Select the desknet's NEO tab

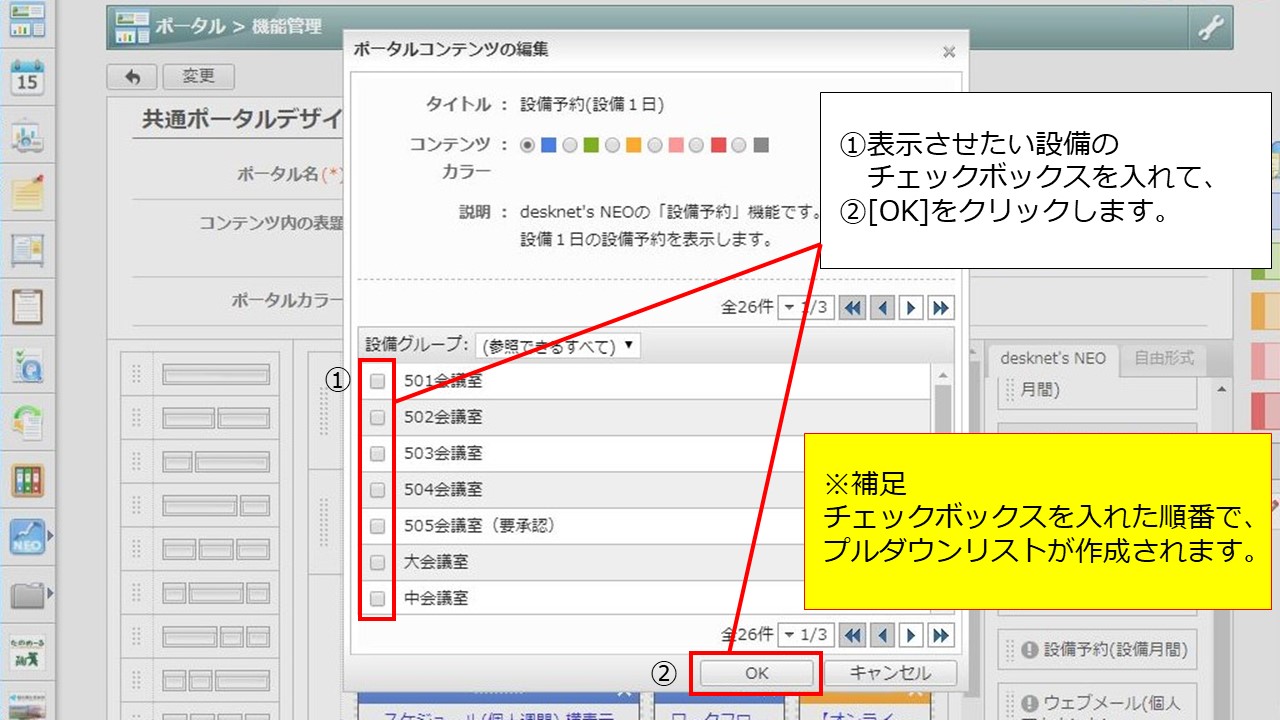point(1052,358)
